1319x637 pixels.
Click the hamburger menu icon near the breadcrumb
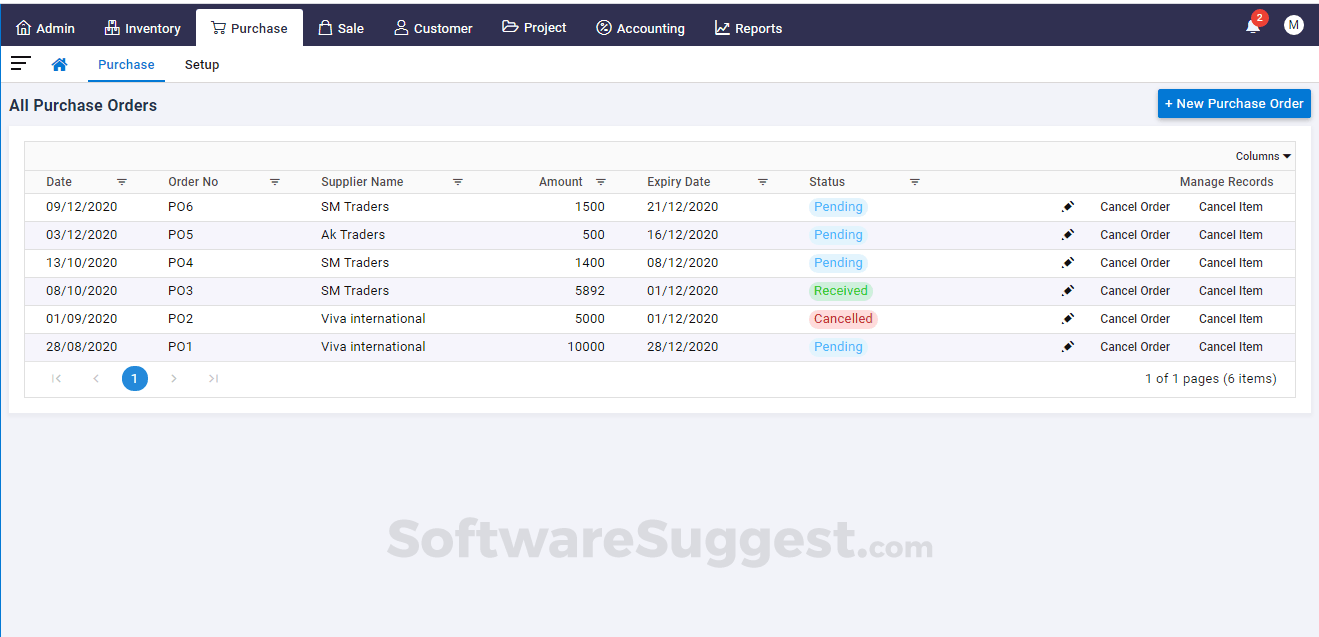20,63
